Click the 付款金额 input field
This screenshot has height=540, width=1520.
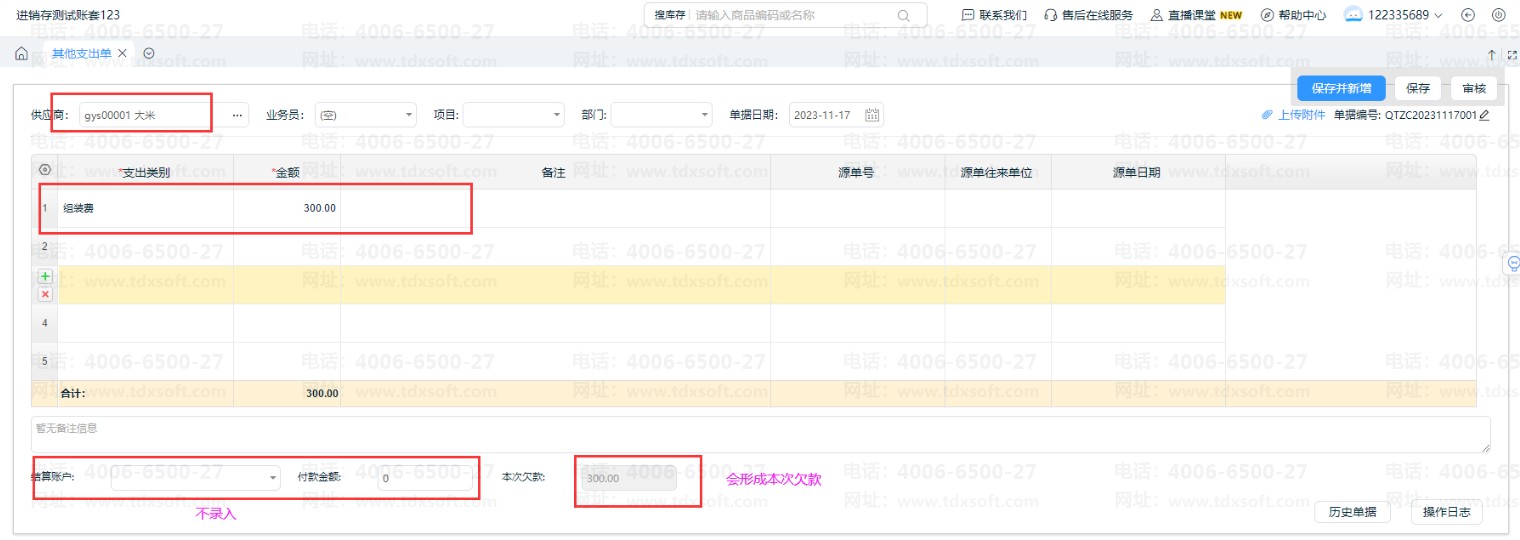click(425, 478)
